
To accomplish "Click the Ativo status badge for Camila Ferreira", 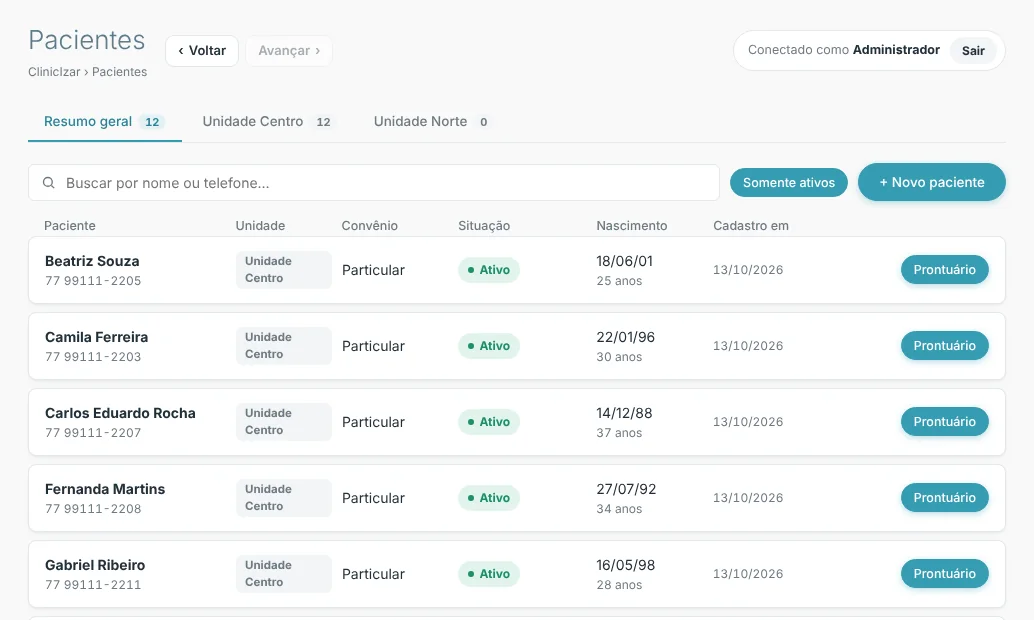I will (489, 346).
